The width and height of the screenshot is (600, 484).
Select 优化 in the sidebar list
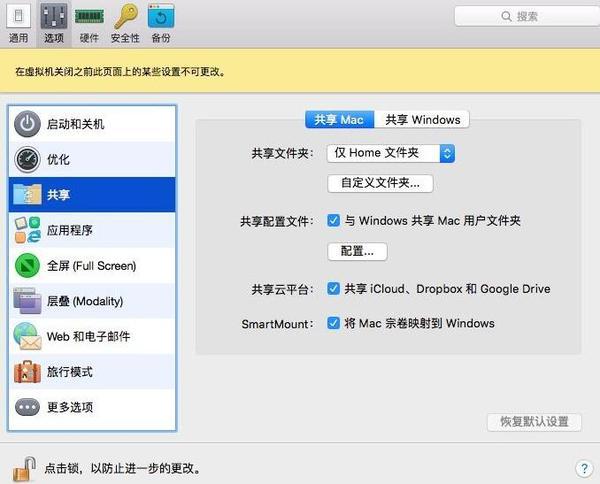(92, 159)
